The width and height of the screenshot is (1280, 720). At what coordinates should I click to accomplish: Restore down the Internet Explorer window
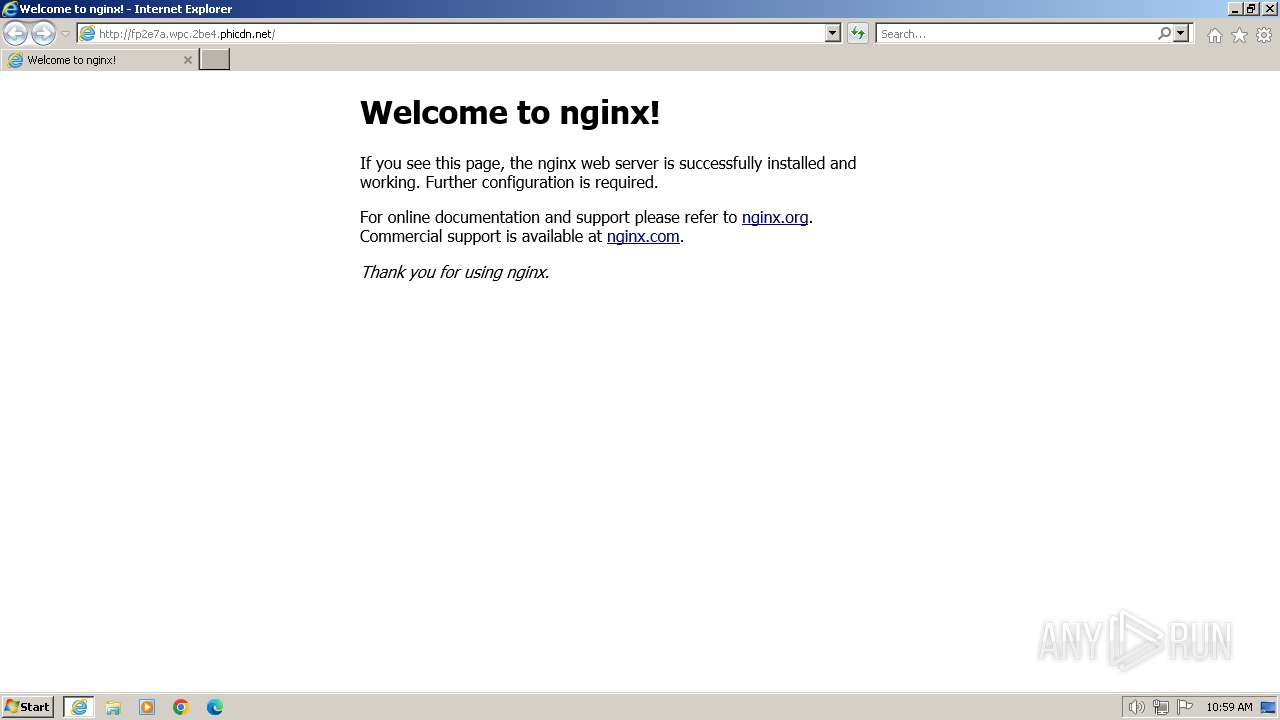(x=1251, y=9)
